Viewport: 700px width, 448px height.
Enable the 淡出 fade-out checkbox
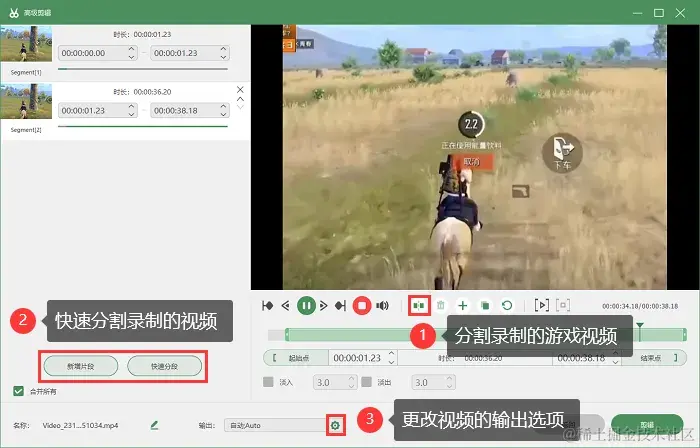tap(367, 382)
